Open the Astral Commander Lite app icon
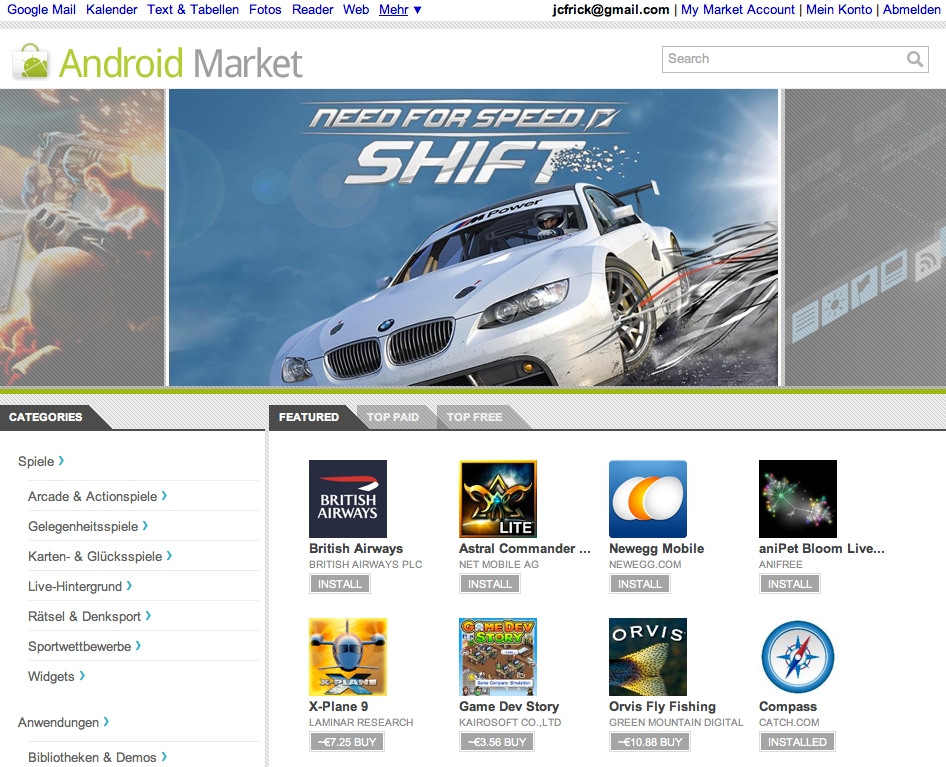946x767 pixels. tap(498, 499)
